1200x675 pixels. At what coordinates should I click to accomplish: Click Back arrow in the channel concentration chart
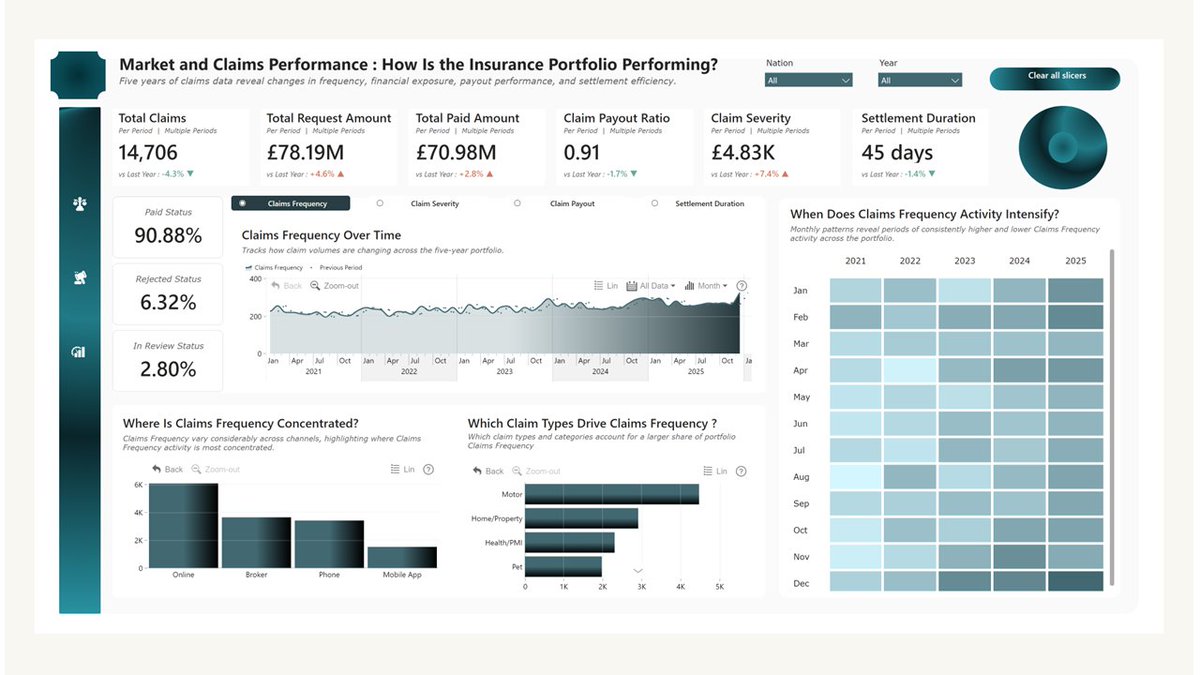[x=167, y=469]
